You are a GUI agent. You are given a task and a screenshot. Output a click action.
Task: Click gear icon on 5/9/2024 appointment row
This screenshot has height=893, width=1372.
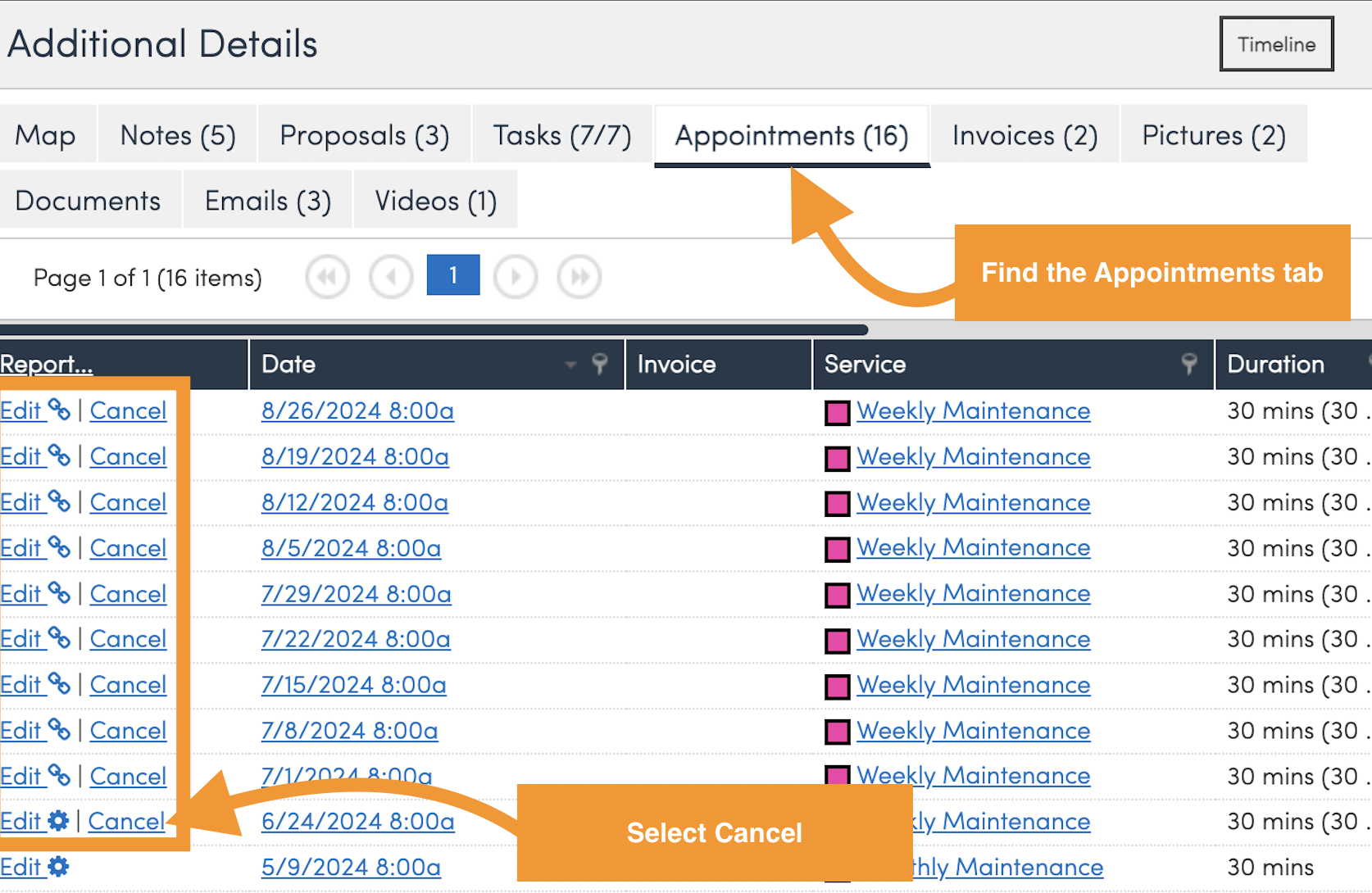coord(58,866)
